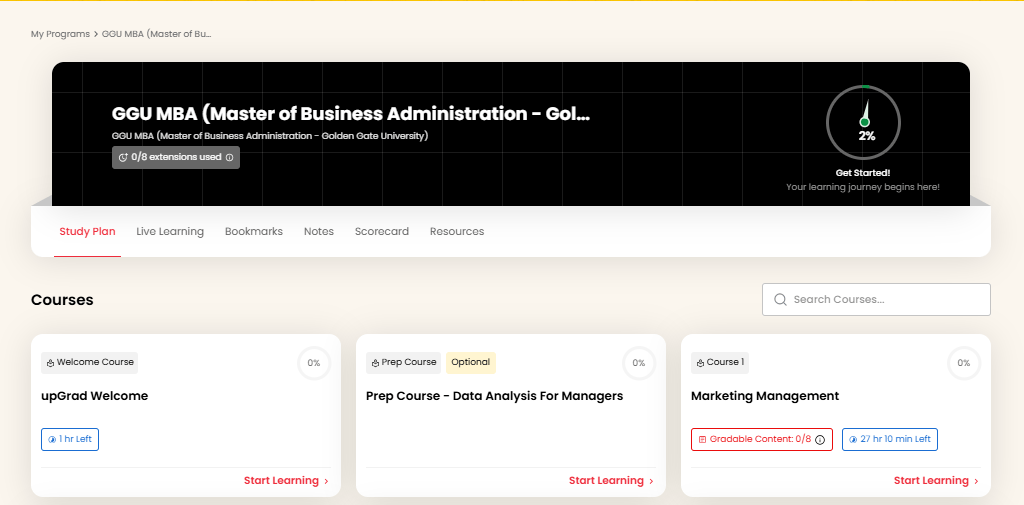Open the Bookmarks tab
The height and width of the screenshot is (505, 1024).
[x=253, y=231]
